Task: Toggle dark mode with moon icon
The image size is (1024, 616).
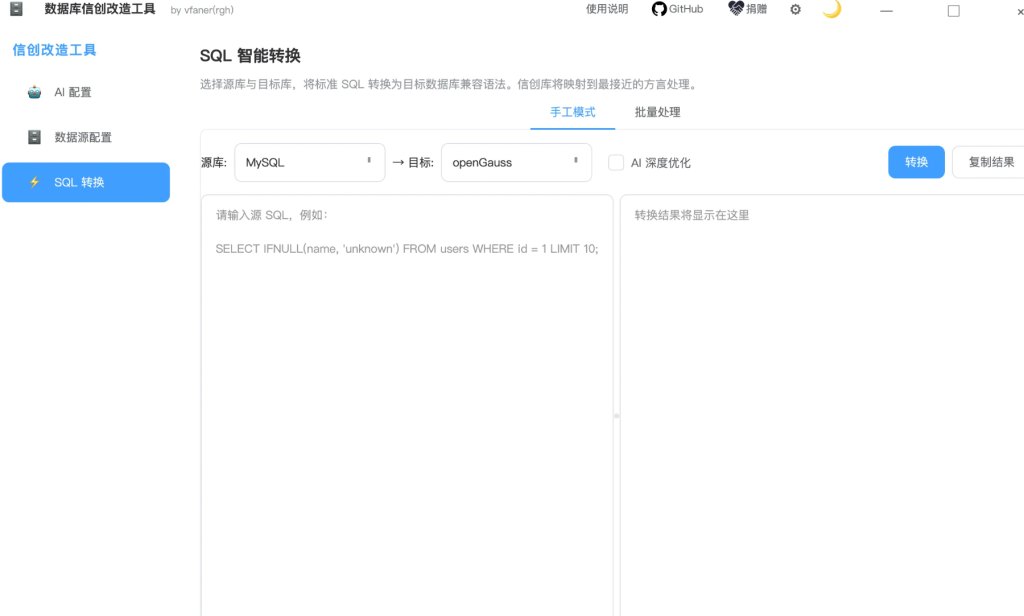Action: click(x=831, y=8)
